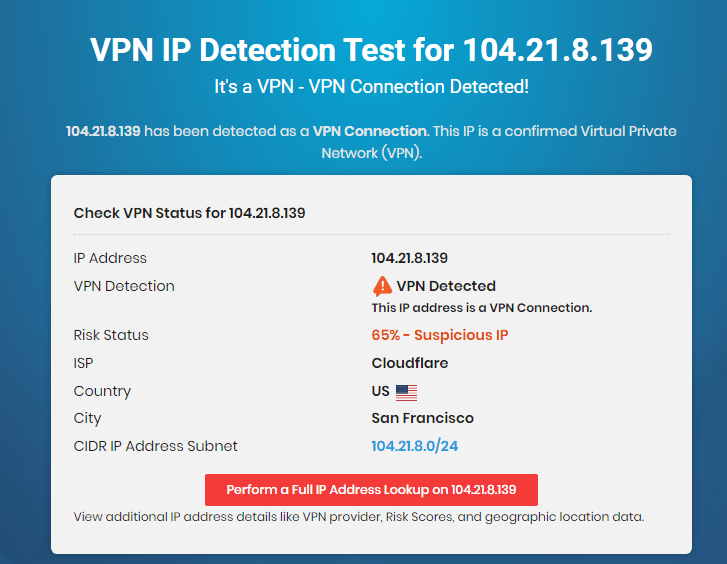Click the VPN Detected status text
This screenshot has height=564, width=727.
coord(446,286)
